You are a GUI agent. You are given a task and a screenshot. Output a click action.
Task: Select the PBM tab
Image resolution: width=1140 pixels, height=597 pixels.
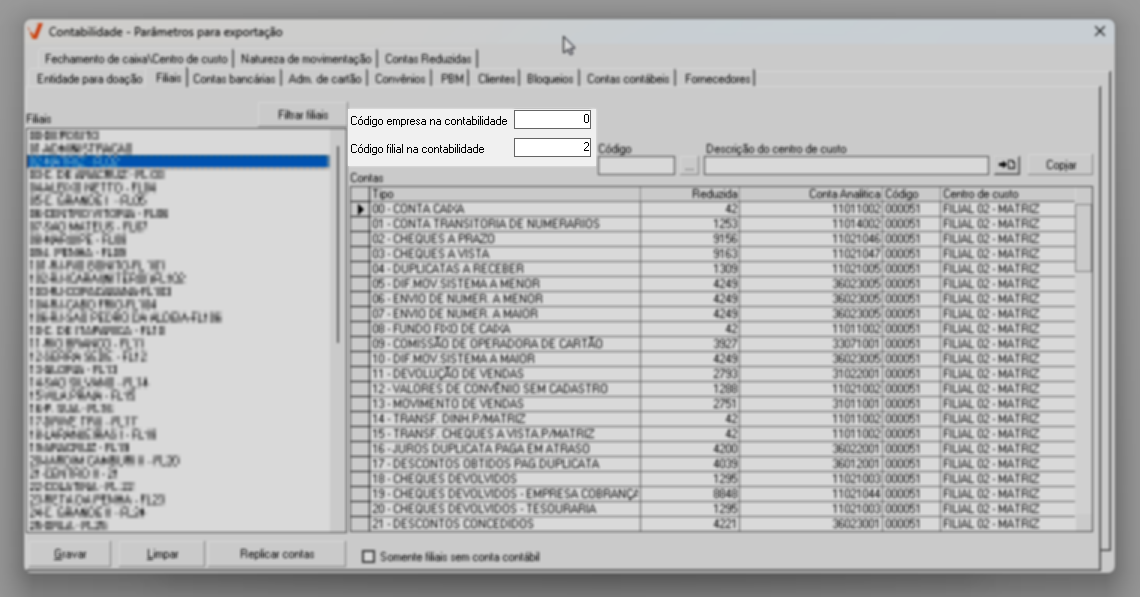452,79
